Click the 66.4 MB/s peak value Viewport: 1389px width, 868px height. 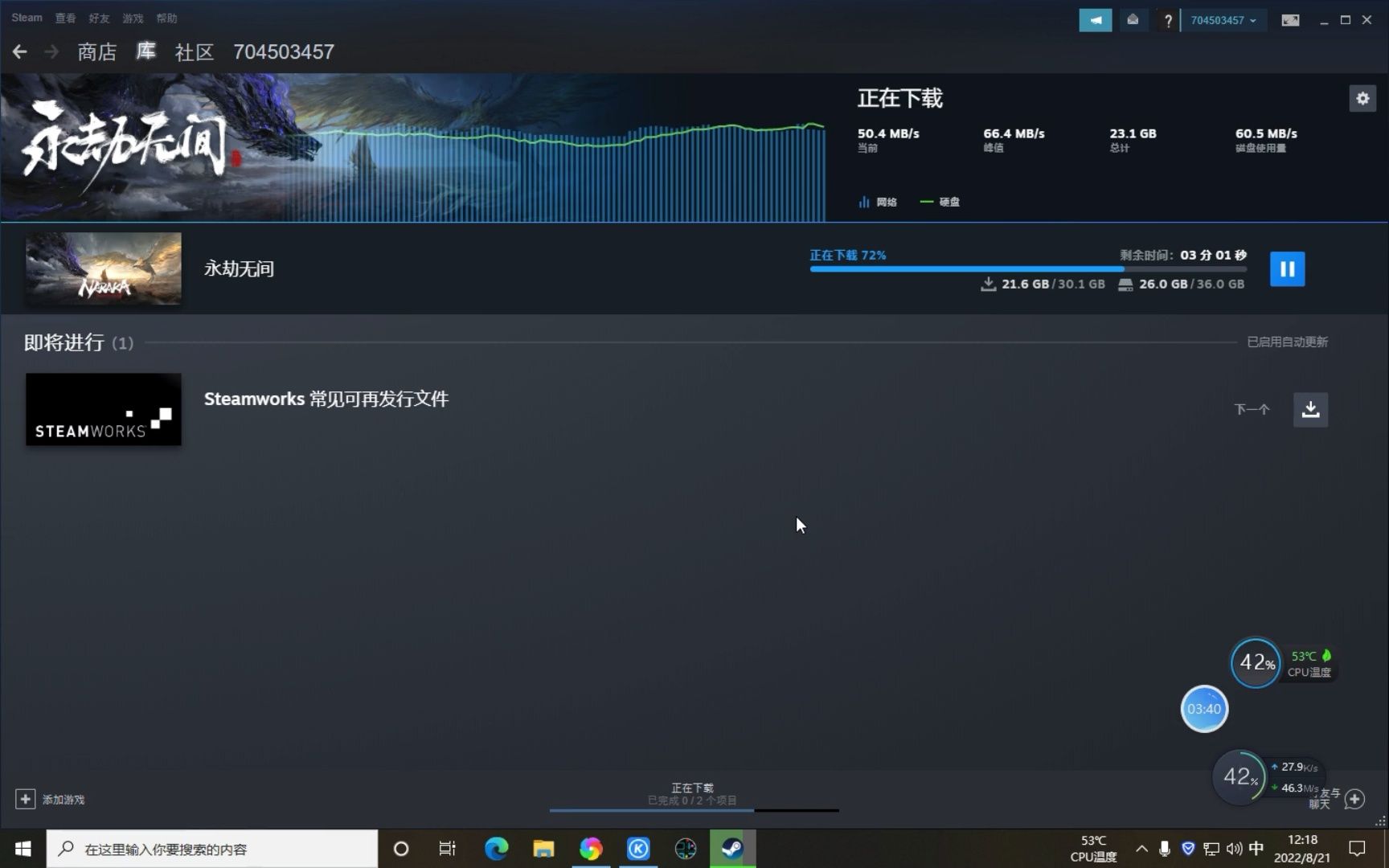(1014, 133)
